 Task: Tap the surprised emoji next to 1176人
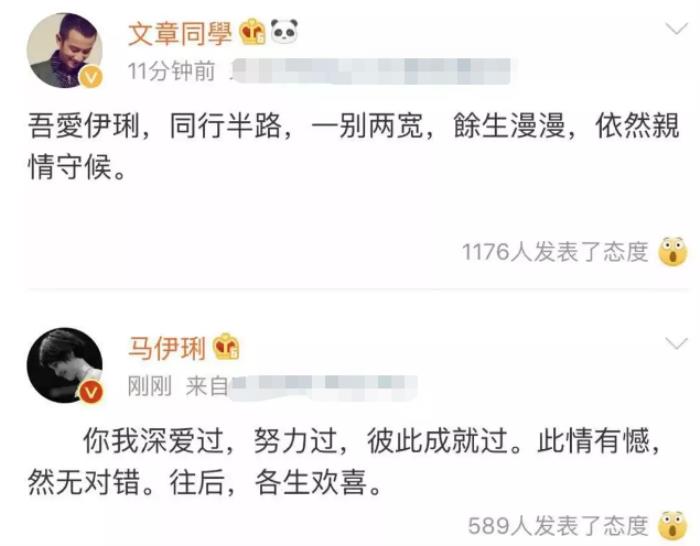[x=673, y=252]
